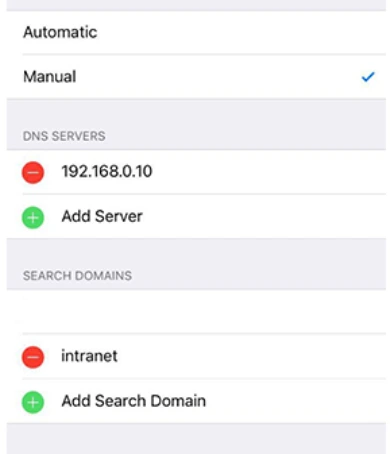This screenshot has height=454, width=390.
Task: Tap the green plus next to Add Search Domain
Action: 33,402
